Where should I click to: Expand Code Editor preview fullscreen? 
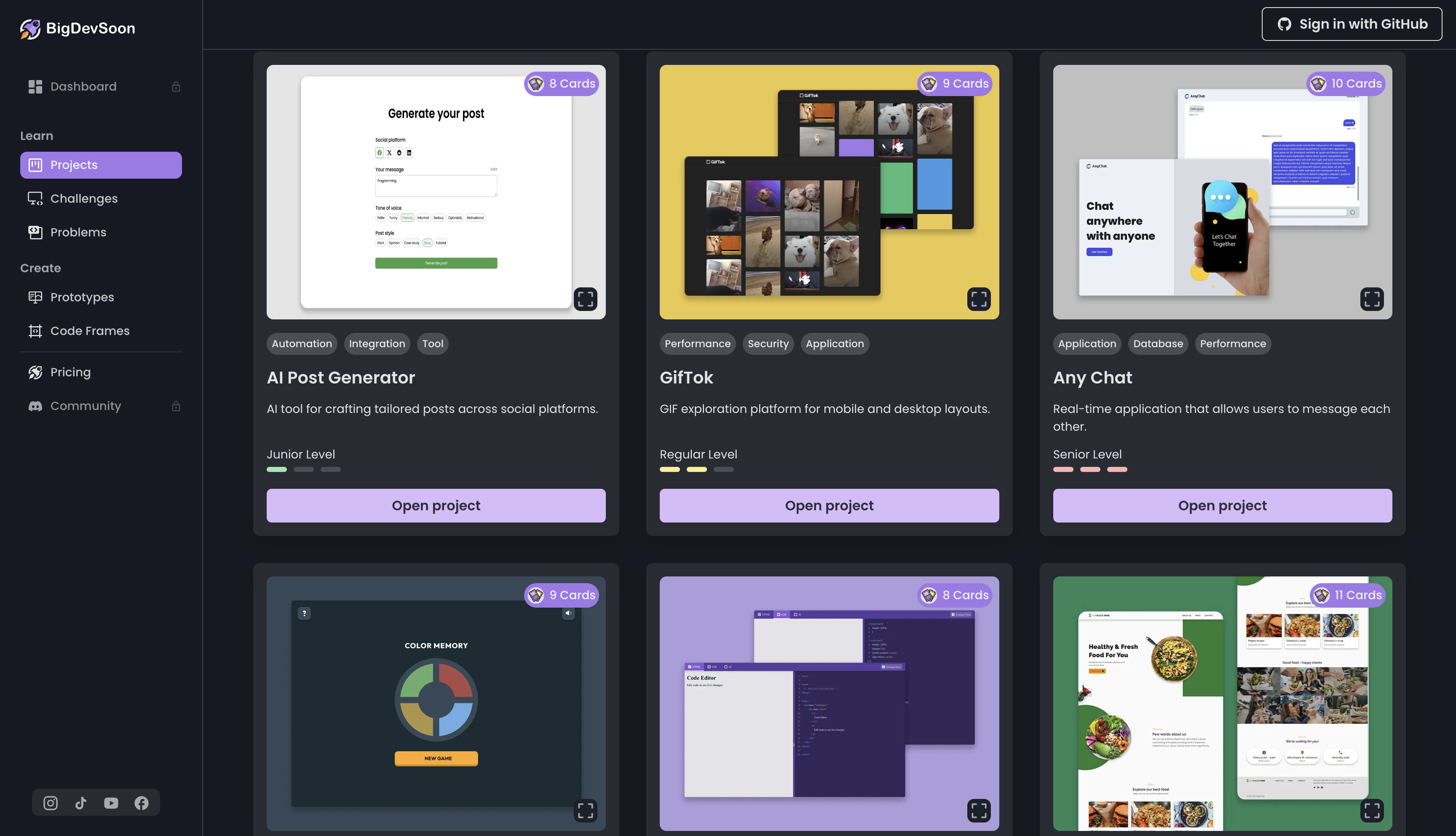tap(979, 811)
